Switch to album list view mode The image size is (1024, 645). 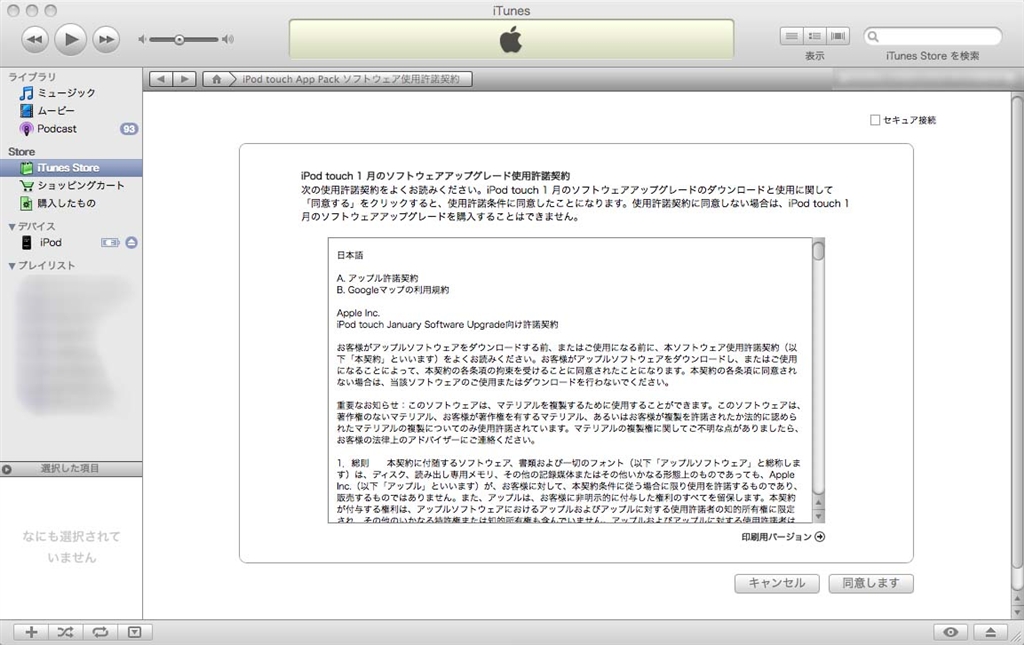pyautogui.click(x=814, y=36)
